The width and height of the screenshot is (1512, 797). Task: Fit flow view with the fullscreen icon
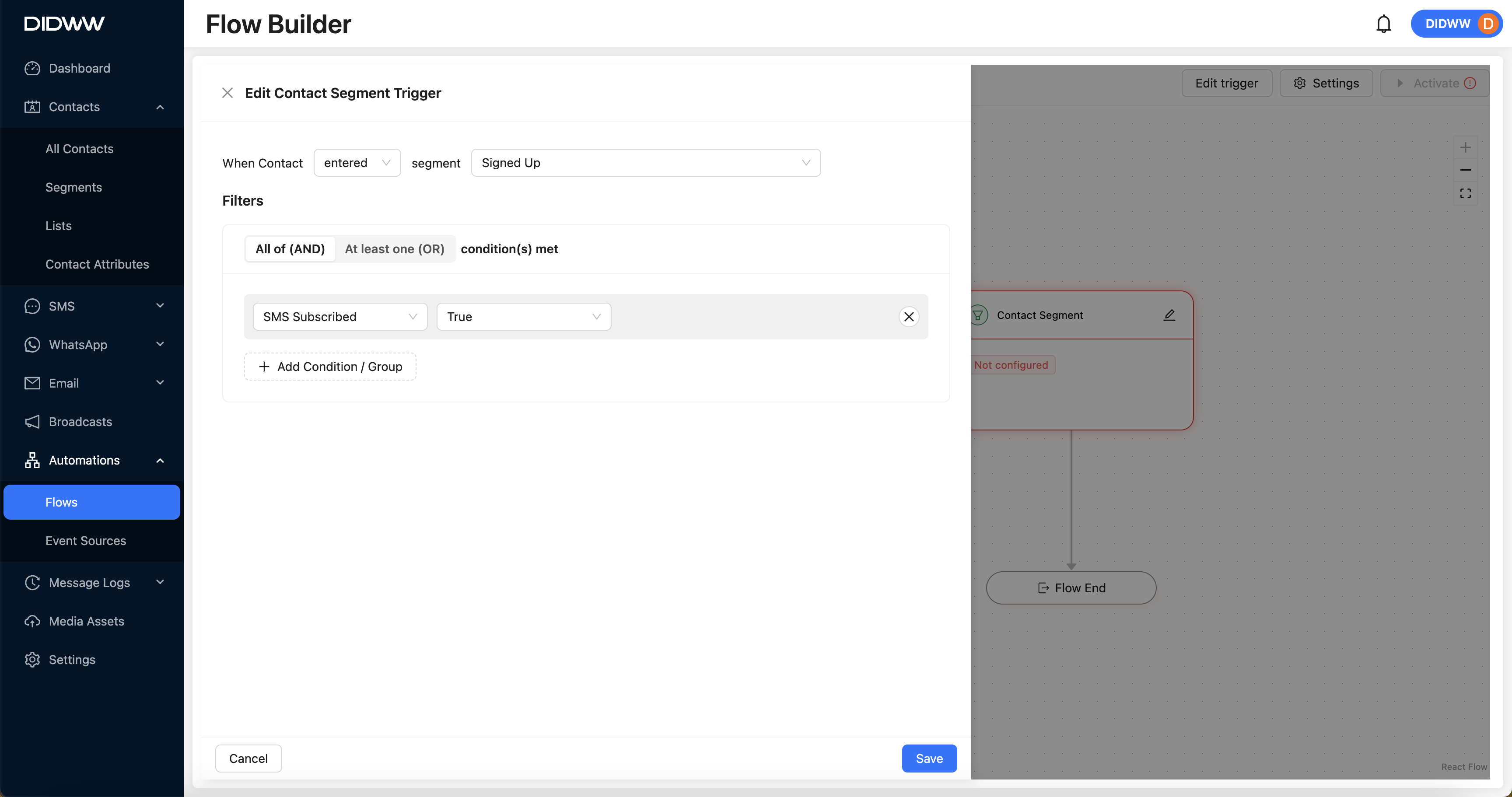coord(1465,193)
